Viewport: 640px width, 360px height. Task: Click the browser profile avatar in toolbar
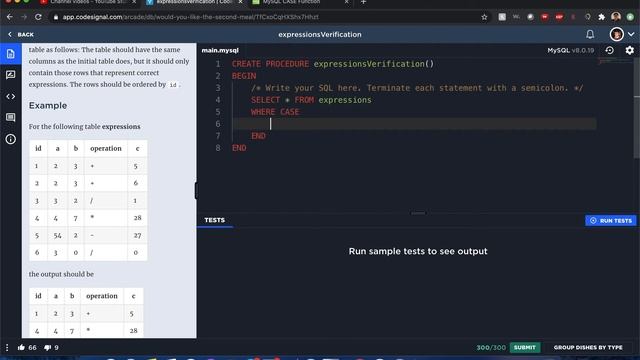coord(616,17)
